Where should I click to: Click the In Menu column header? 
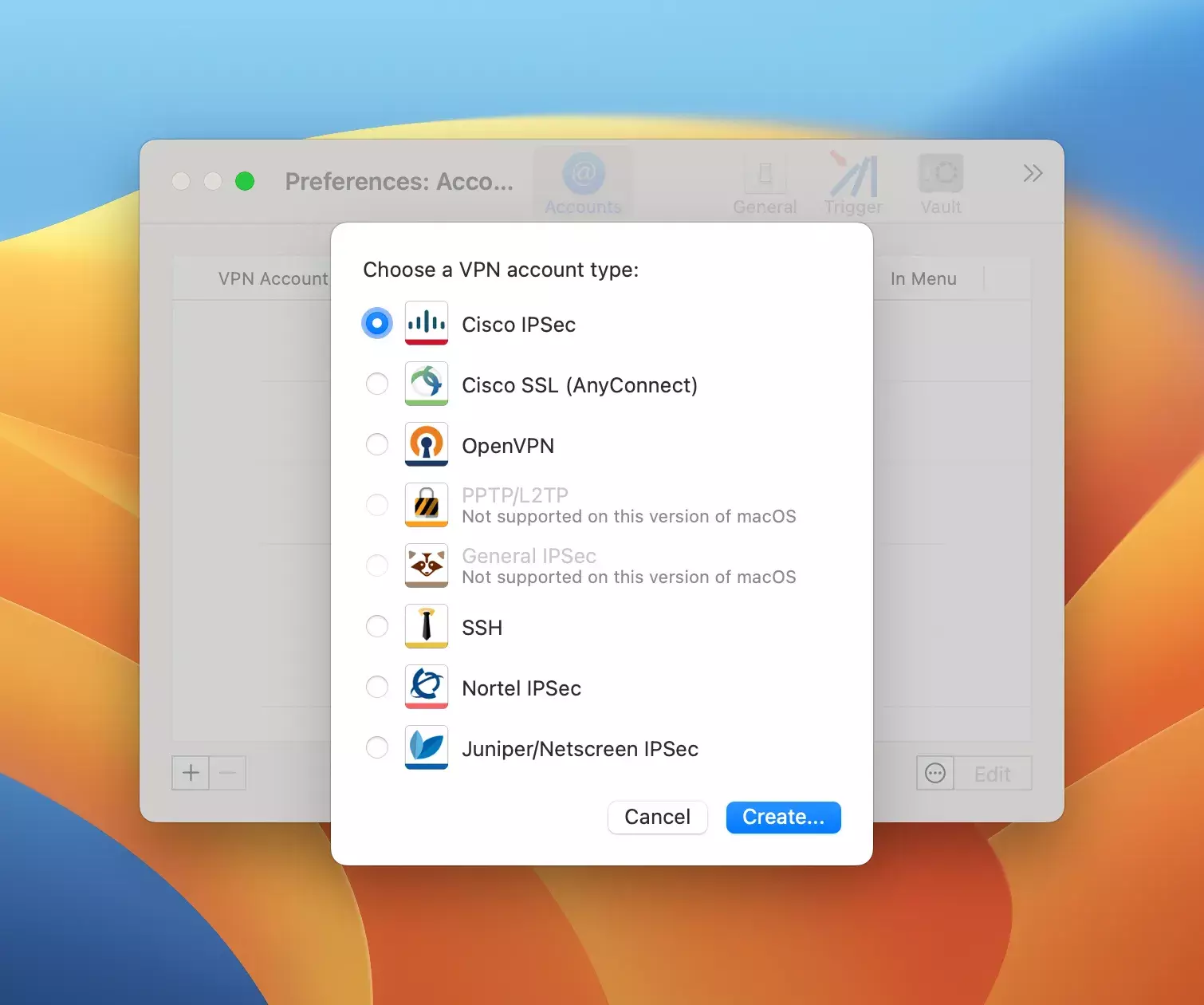click(x=923, y=279)
